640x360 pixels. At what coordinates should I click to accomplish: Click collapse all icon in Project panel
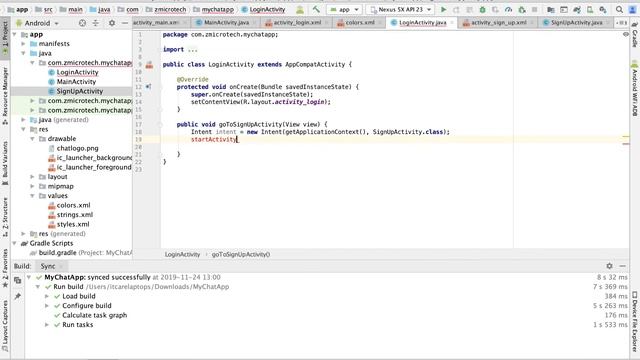coord(96,23)
